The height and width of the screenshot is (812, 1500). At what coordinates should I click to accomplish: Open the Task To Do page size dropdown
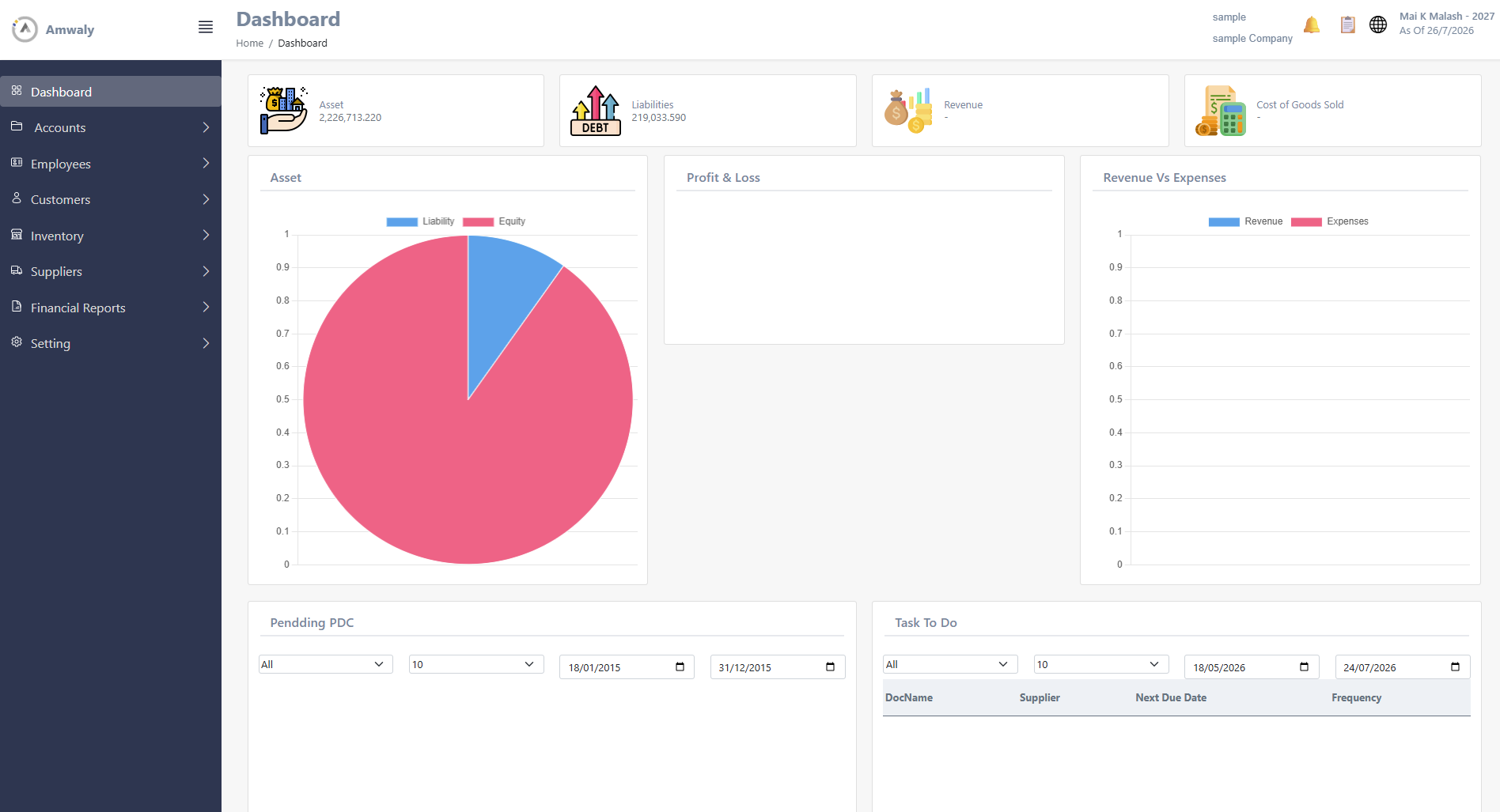point(1101,664)
